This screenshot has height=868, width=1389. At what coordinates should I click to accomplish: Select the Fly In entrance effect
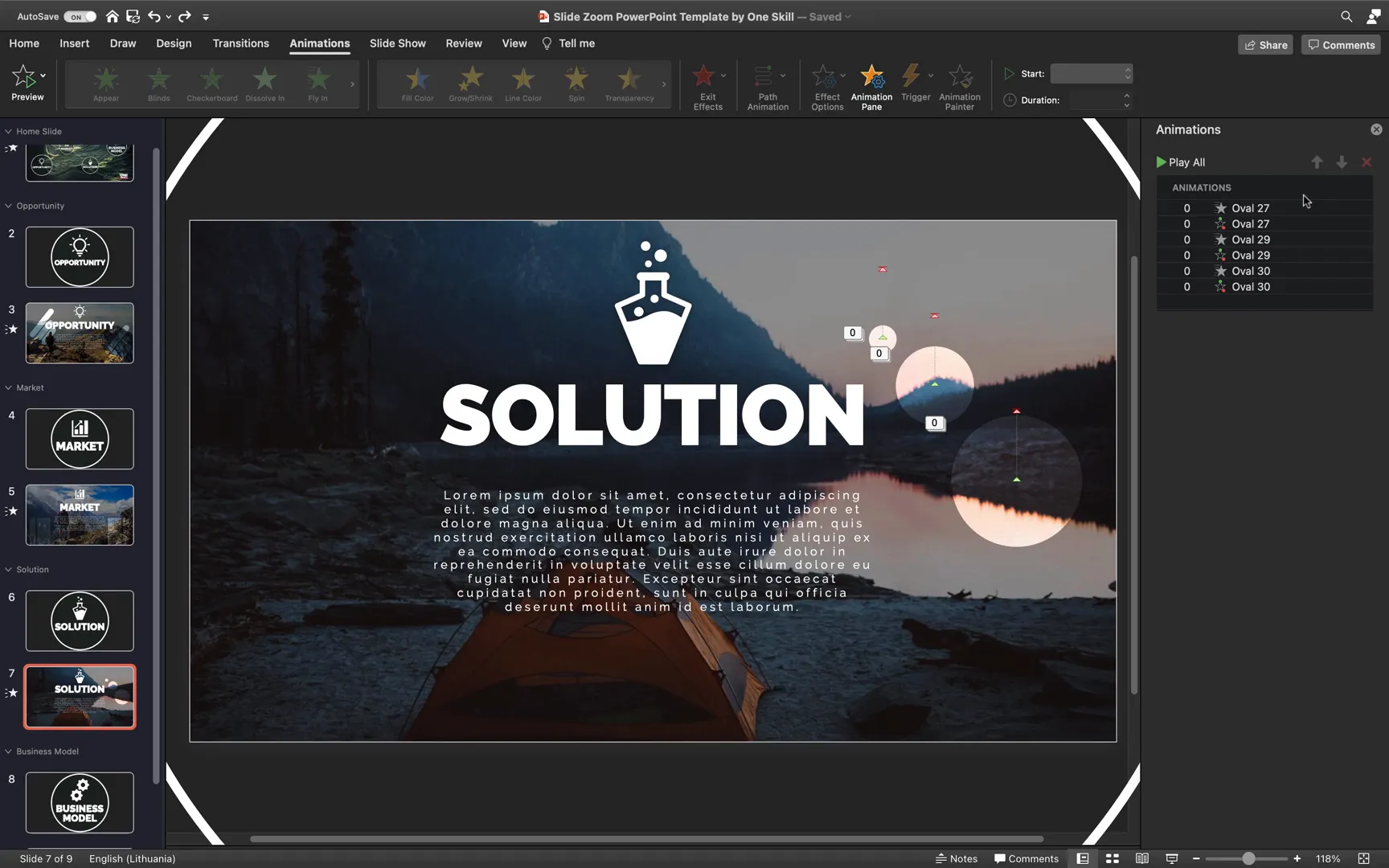tap(318, 84)
